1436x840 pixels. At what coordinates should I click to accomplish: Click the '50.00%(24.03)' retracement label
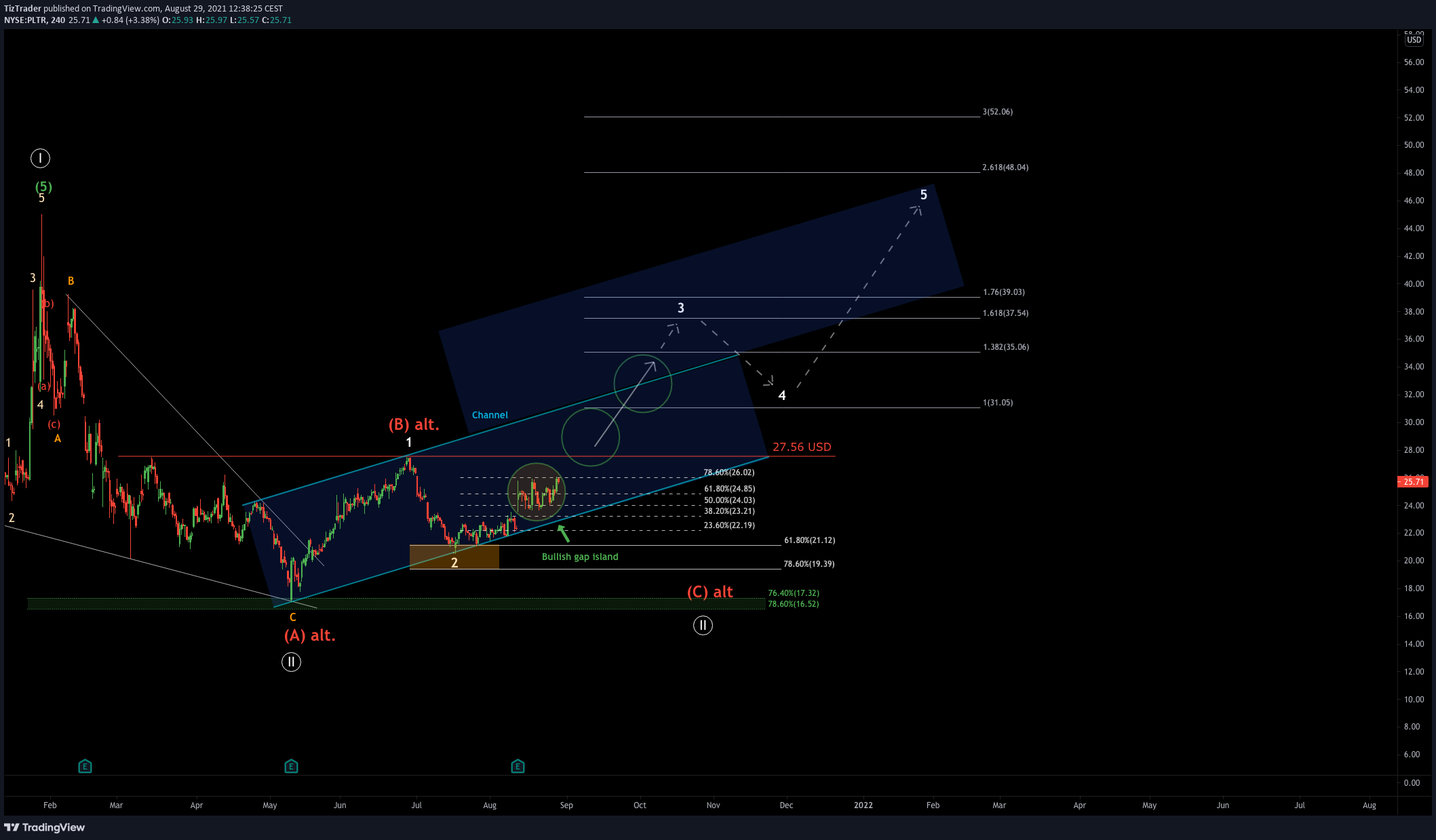[x=729, y=500]
